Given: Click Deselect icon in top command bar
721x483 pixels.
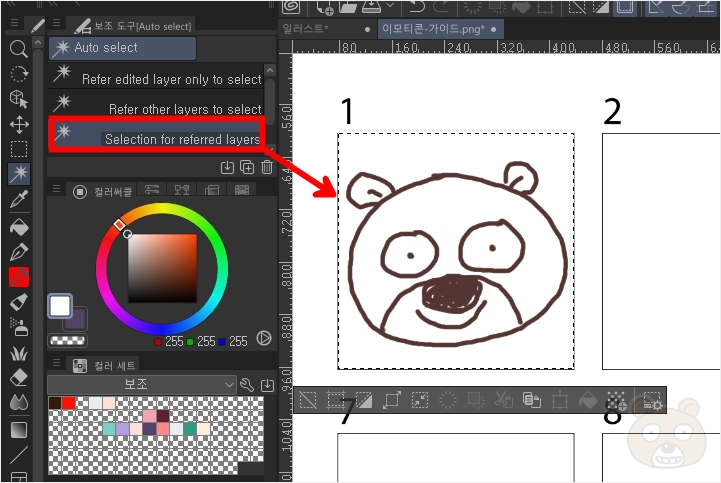Looking at the screenshot, I should (x=578, y=7).
